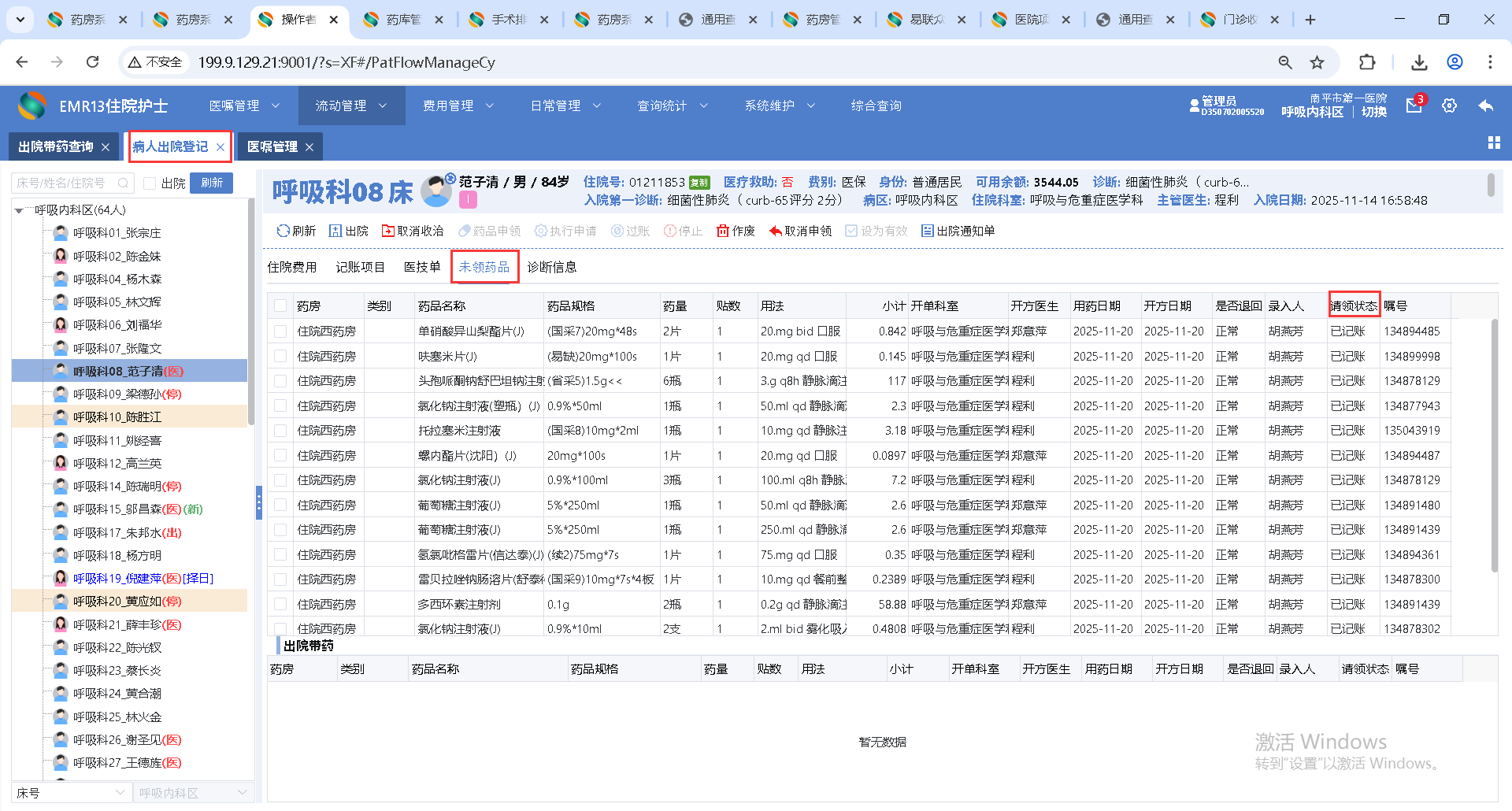Check the row for 托拉塞米注射液
Viewport: 1512px width, 811px height.
(x=280, y=431)
